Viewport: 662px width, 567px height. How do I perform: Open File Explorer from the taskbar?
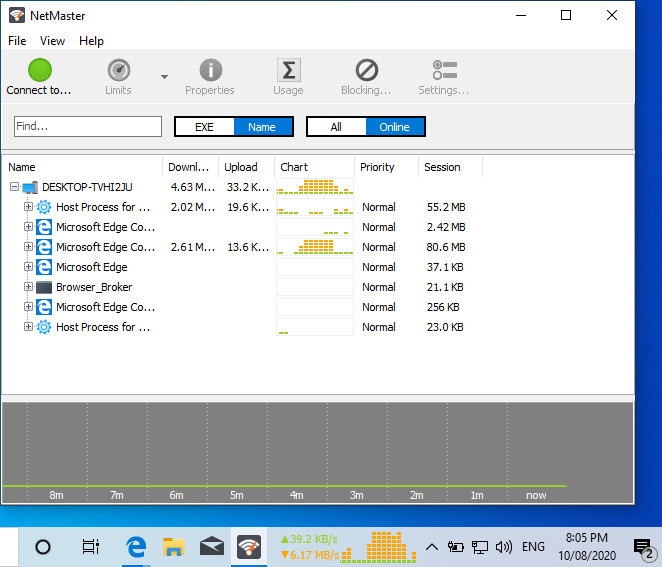click(174, 547)
